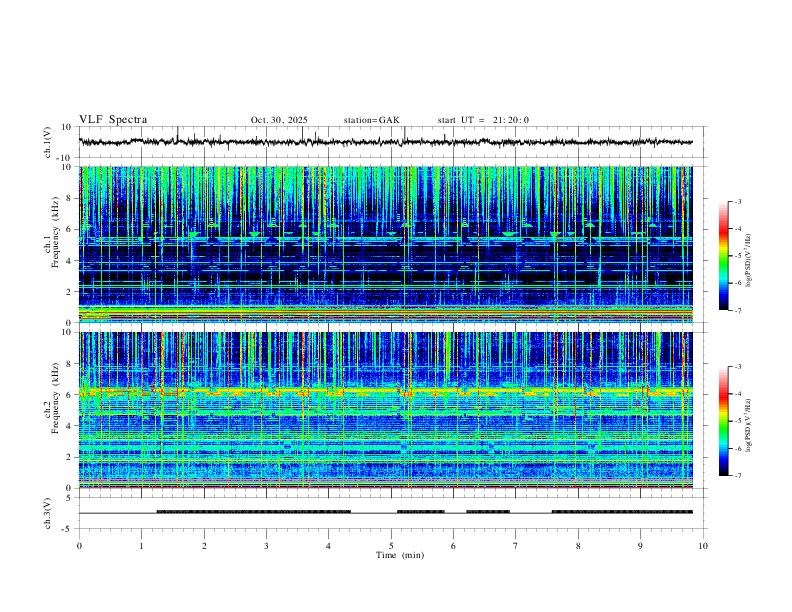The image size is (792, 612).
Task: Click the "ch.1(V)" waveform axis label
Action: coord(49,142)
